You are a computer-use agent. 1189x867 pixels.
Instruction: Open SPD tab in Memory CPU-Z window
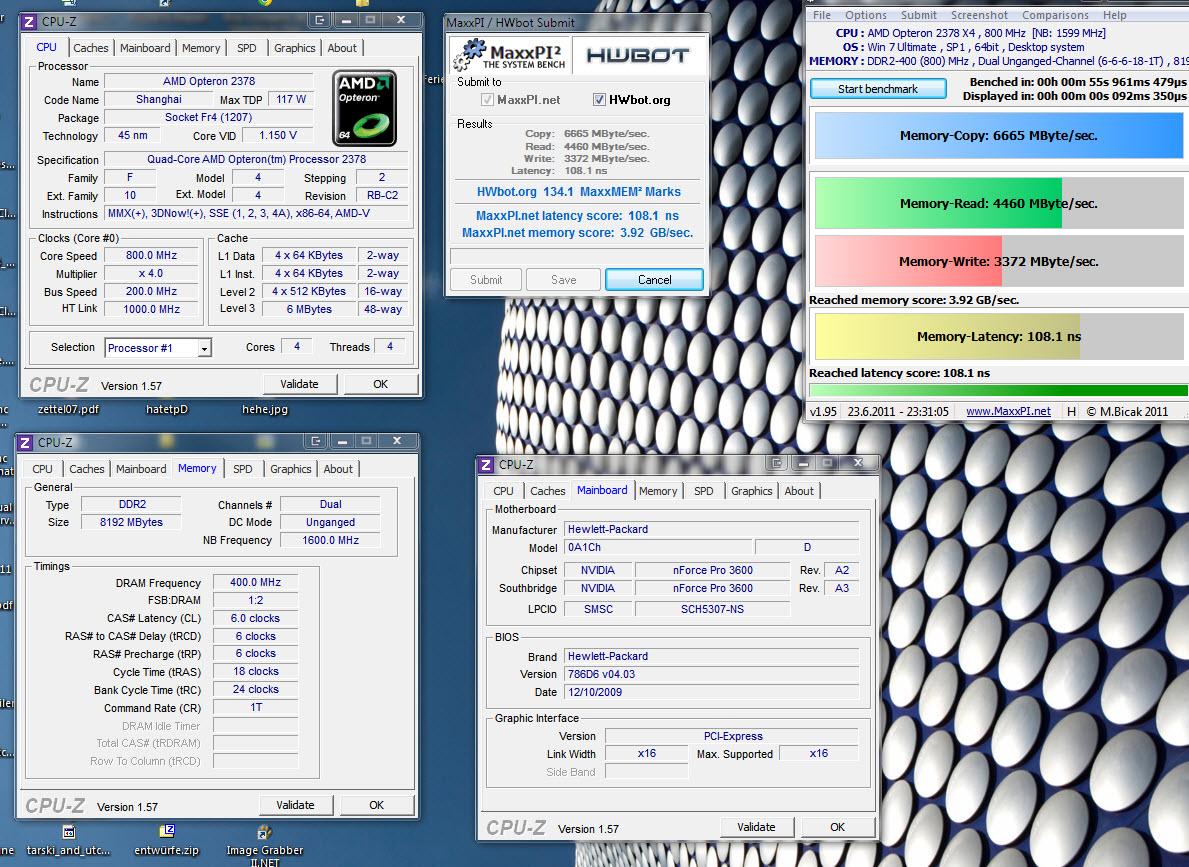(x=243, y=469)
